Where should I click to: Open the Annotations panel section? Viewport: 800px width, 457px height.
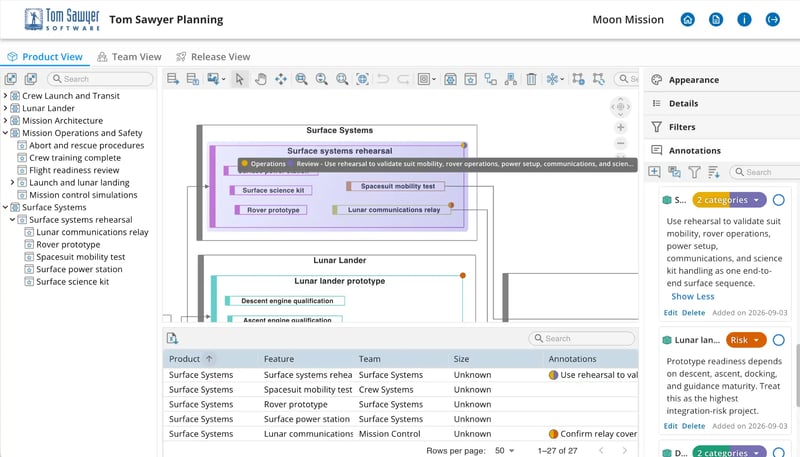[x=722, y=150]
